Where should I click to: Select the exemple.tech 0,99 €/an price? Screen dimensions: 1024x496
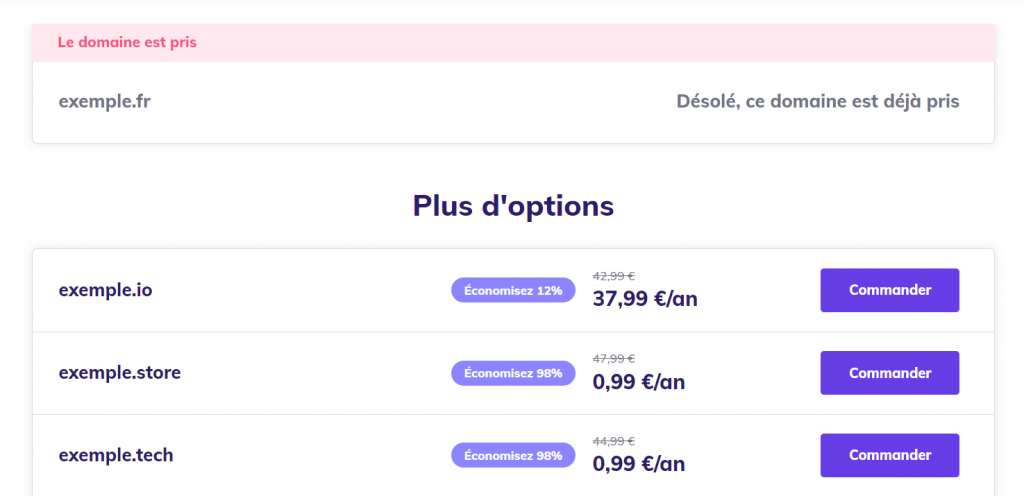tap(639, 464)
